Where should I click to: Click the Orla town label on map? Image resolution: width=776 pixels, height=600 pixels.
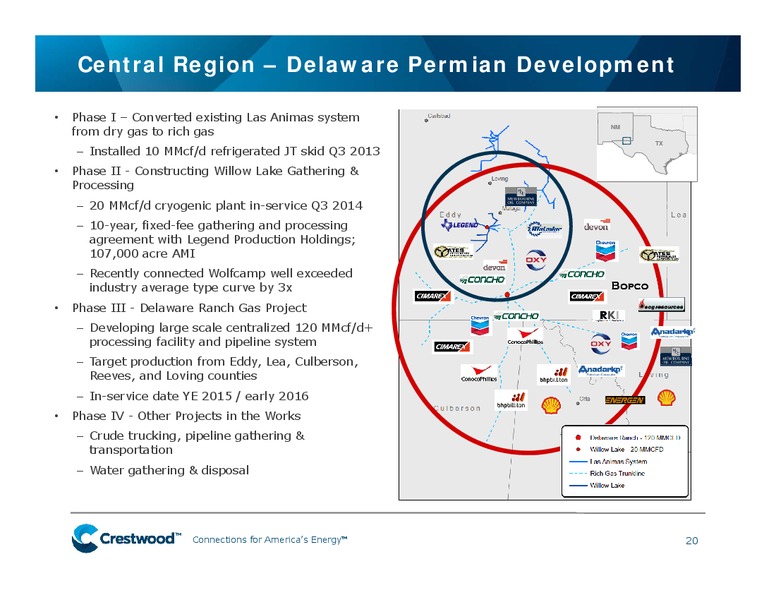coord(584,399)
